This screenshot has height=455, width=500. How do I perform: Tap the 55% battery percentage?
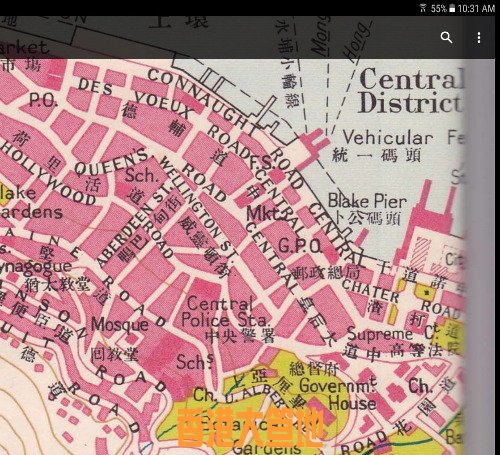438,8
